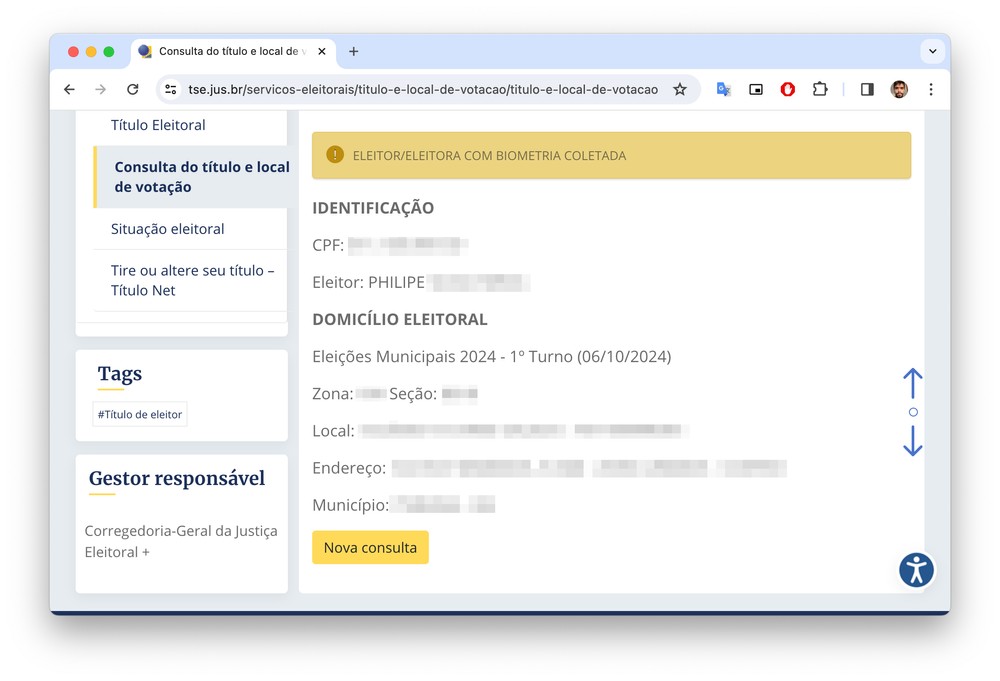Viewport: 1000px width, 681px height.
Task: Click the Nova consulta button
Action: click(370, 548)
